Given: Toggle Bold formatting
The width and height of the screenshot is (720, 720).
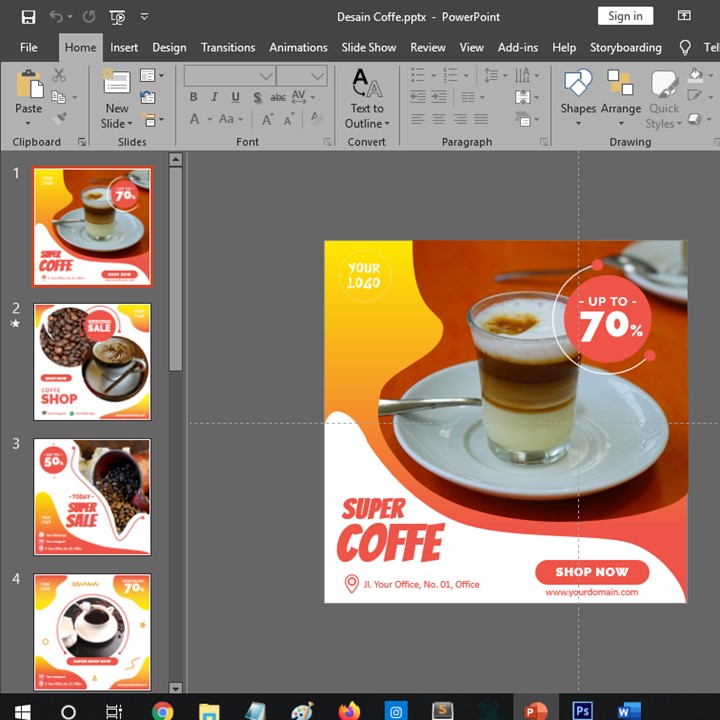Looking at the screenshot, I should coord(193,97).
